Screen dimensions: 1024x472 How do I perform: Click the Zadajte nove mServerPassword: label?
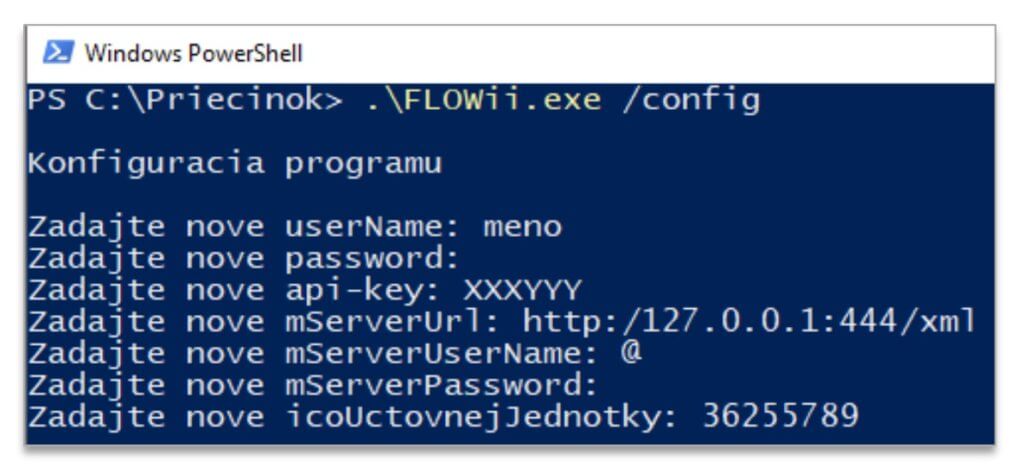tap(313, 385)
